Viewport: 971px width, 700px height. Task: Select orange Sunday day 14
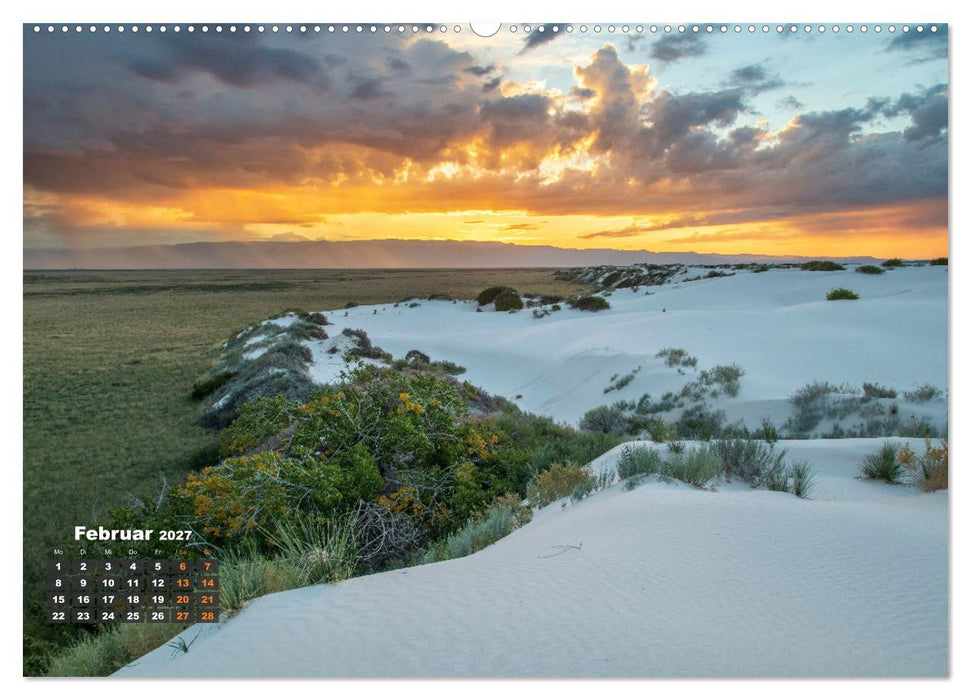pyautogui.click(x=207, y=583)
